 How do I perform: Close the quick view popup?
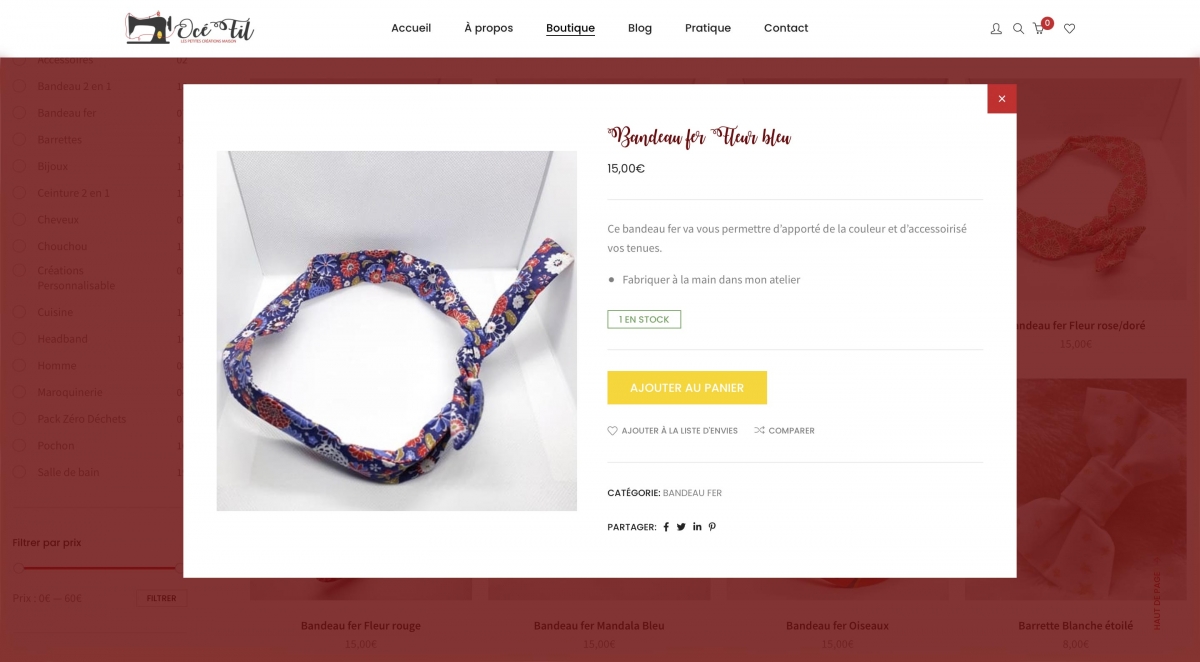[1002, 98]
